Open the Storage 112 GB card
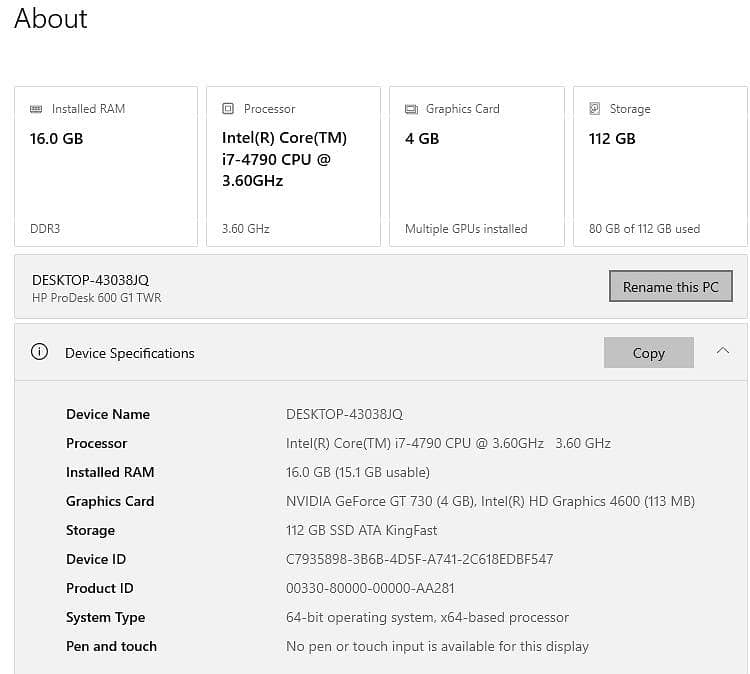750x674 pixels. pos(660,166)
